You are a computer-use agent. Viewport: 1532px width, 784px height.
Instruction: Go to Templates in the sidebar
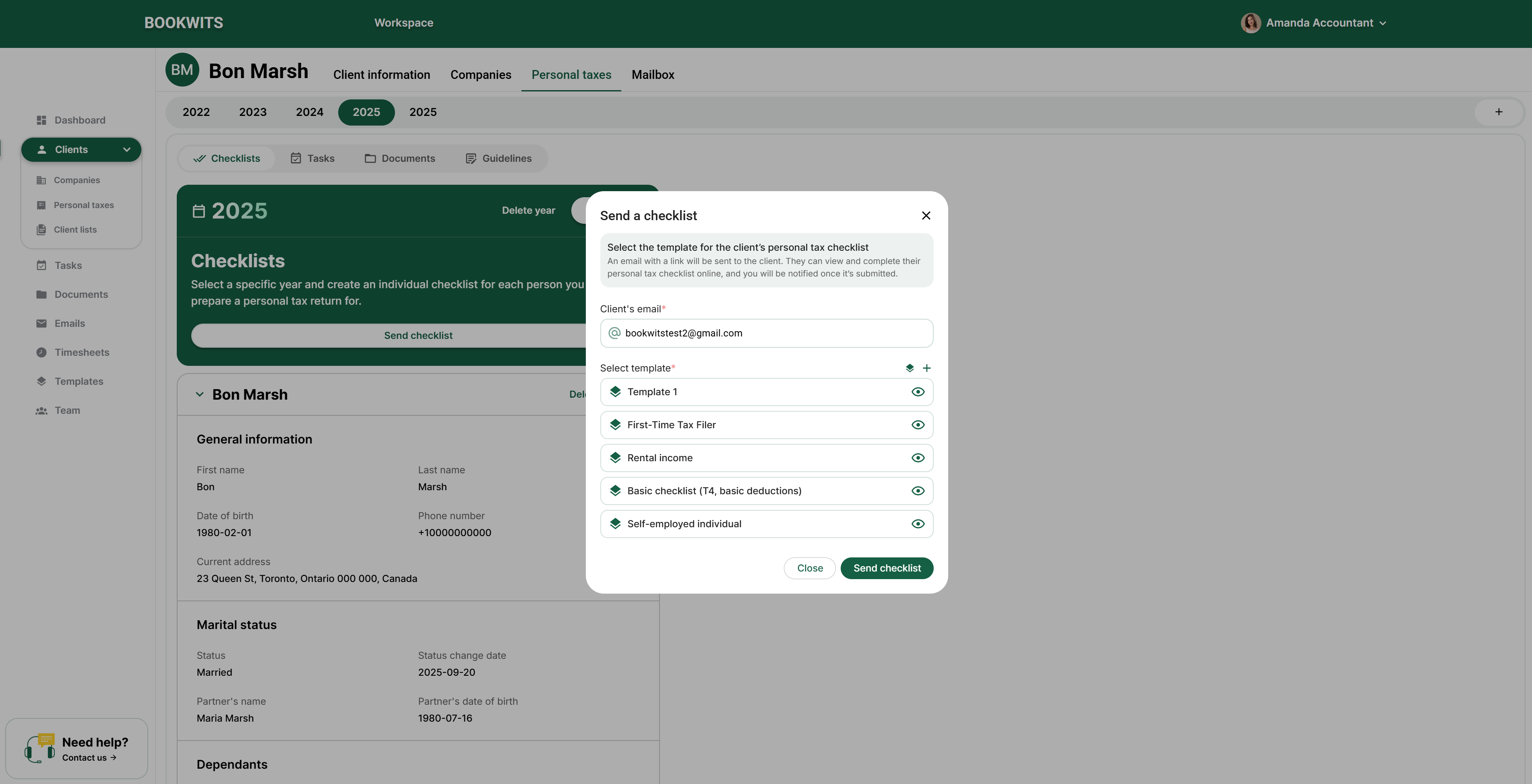[x=79, y=382]
